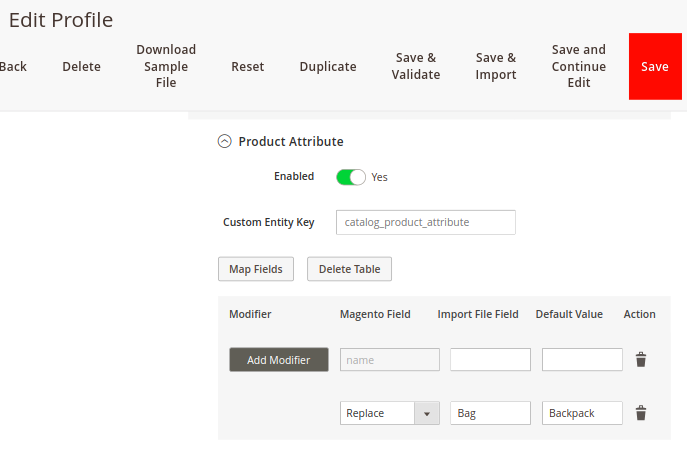The width and height of the screenshot is (687, 475).
Task: Run Save & Validate
Action: pyautogui.click(x=415, y=66)
